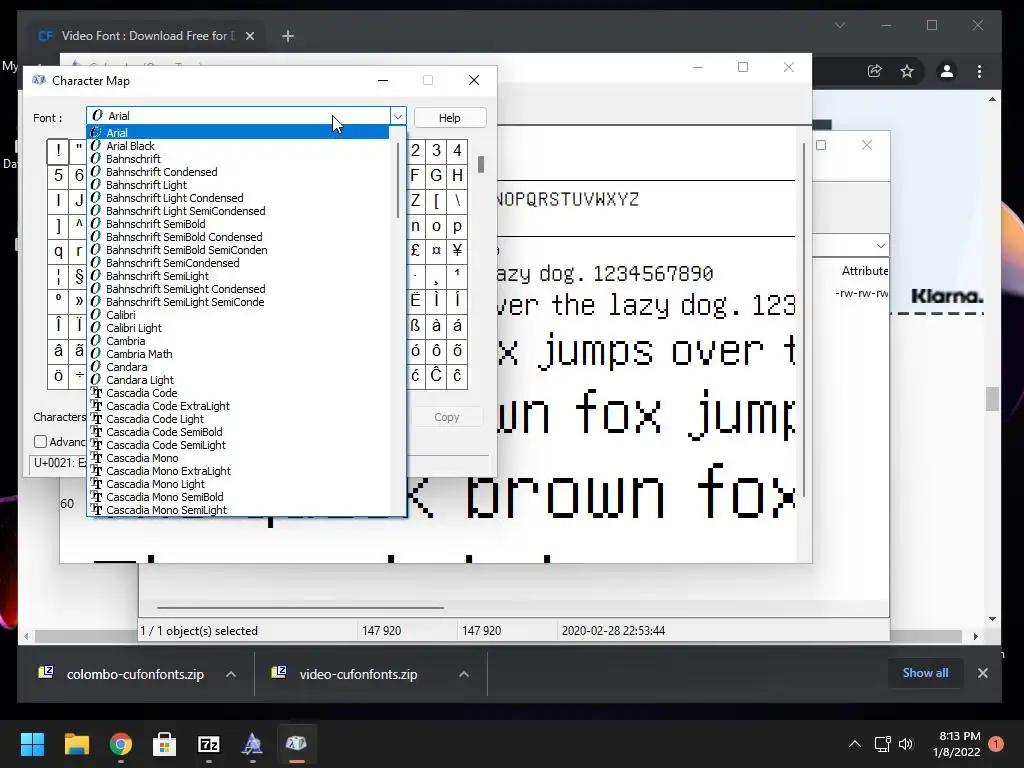Select the backslash character cell
Viewport: 1024px width, 768px height.
(457, 200)
